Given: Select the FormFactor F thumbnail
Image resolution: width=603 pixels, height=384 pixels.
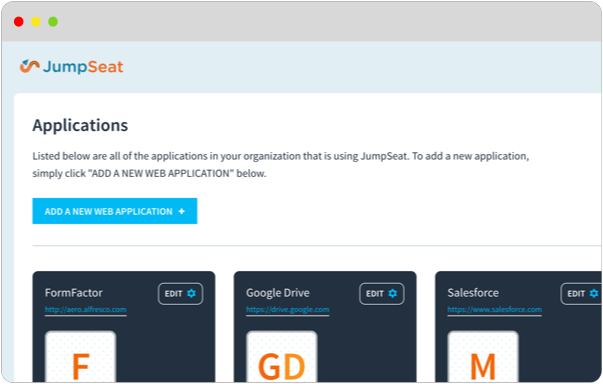Looking at the screenshot, I should [81, 356].
